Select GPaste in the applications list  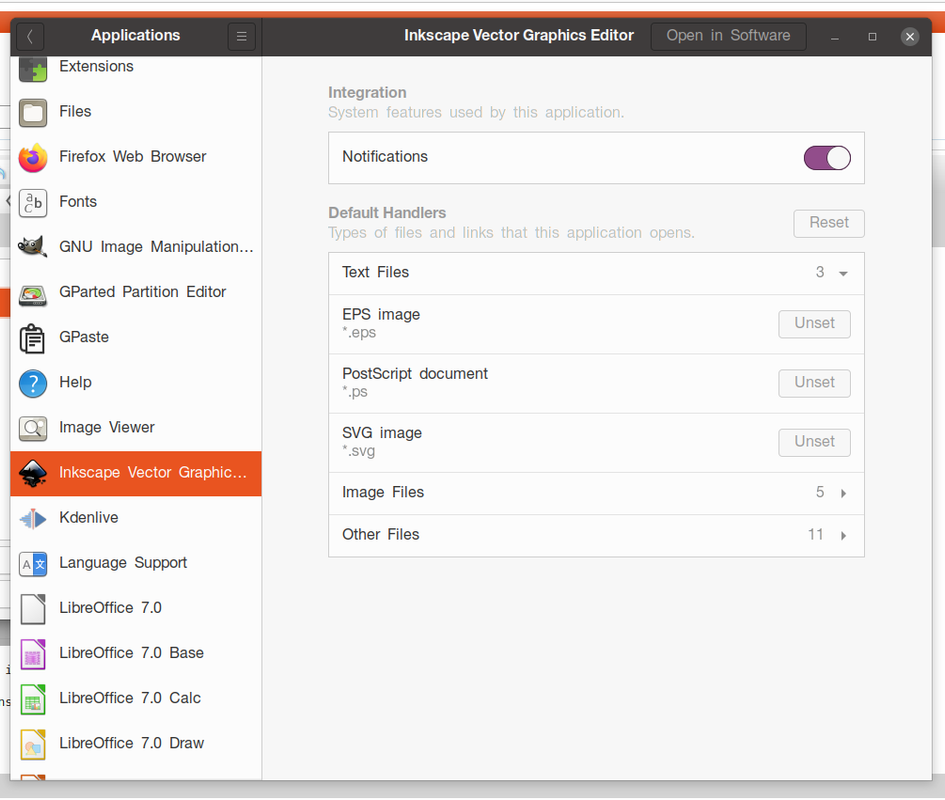pos(136,338)
